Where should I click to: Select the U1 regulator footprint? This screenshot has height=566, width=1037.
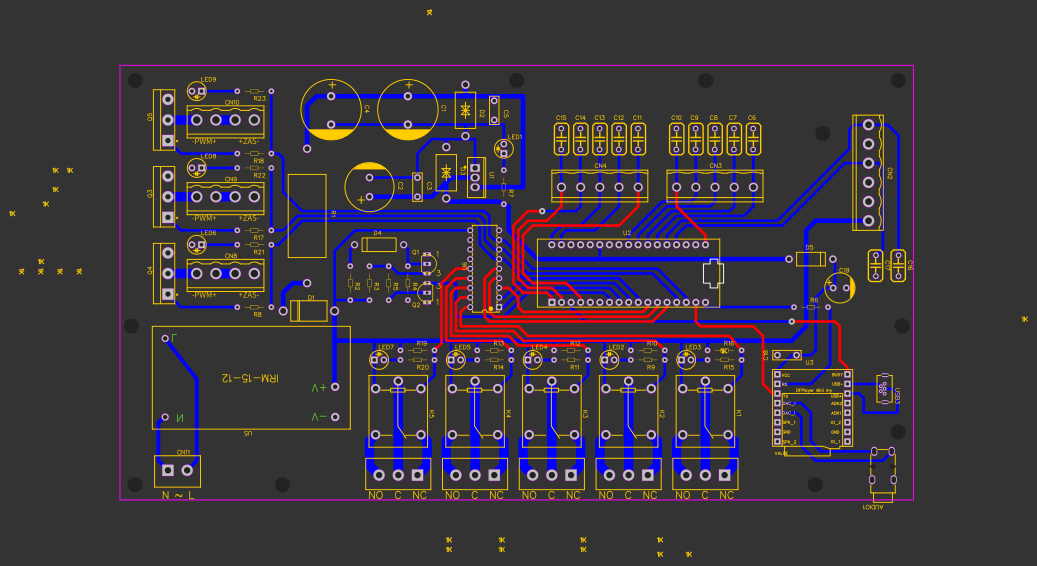[x=476, y=178]
